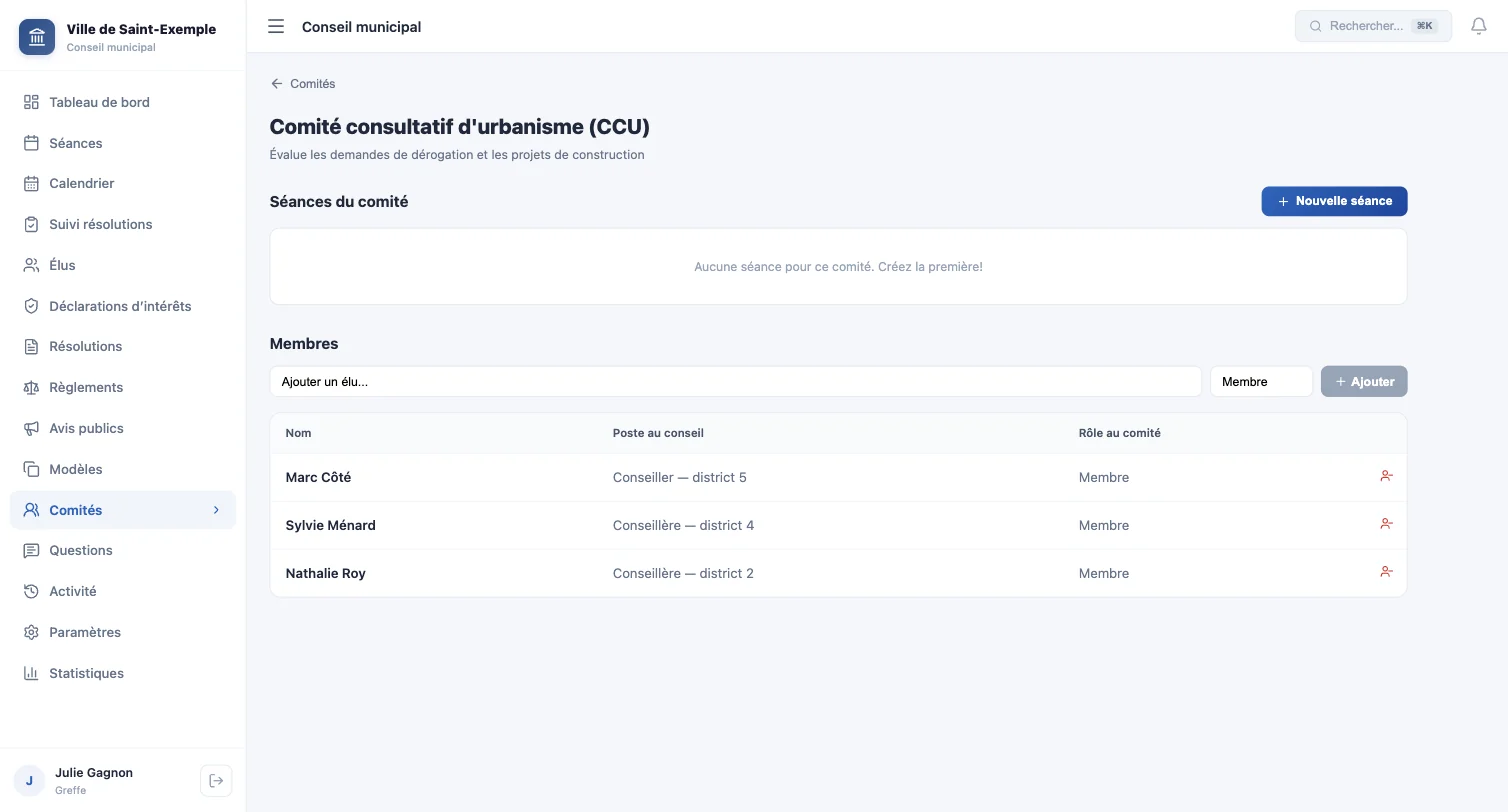The height and width of the screenshot is (812, 1508).
Task: Remove Sylvie Ménard from the committee
Action: [1386, 524]
